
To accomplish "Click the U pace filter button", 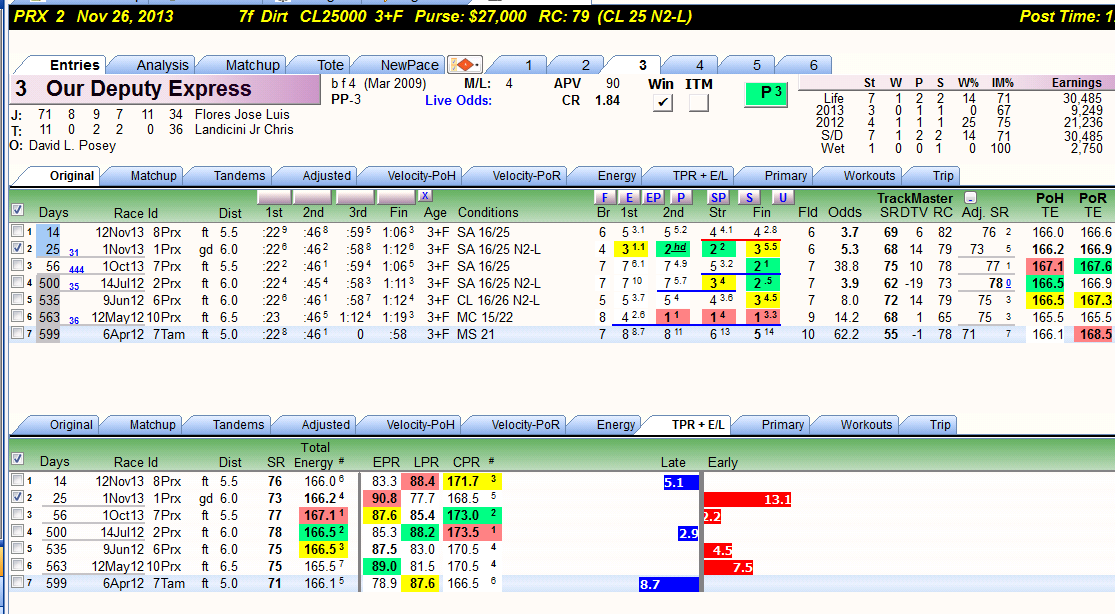I will click(782, 197).
